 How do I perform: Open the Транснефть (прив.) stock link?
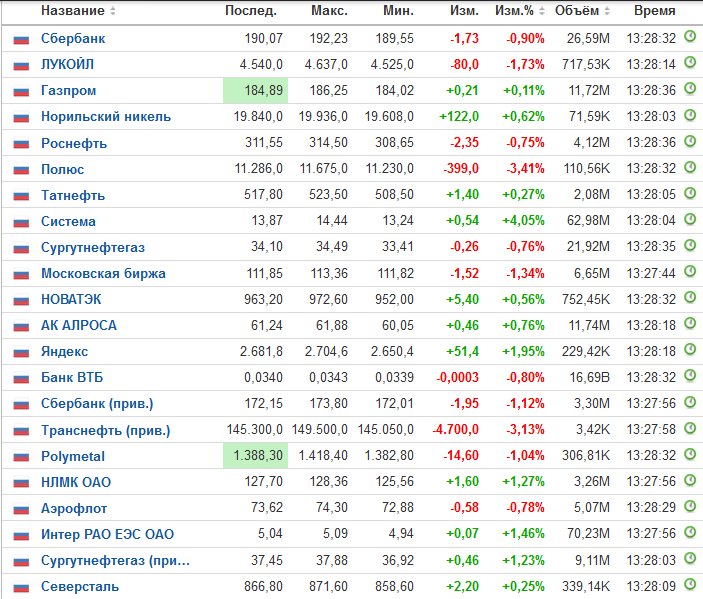point(106,430)
